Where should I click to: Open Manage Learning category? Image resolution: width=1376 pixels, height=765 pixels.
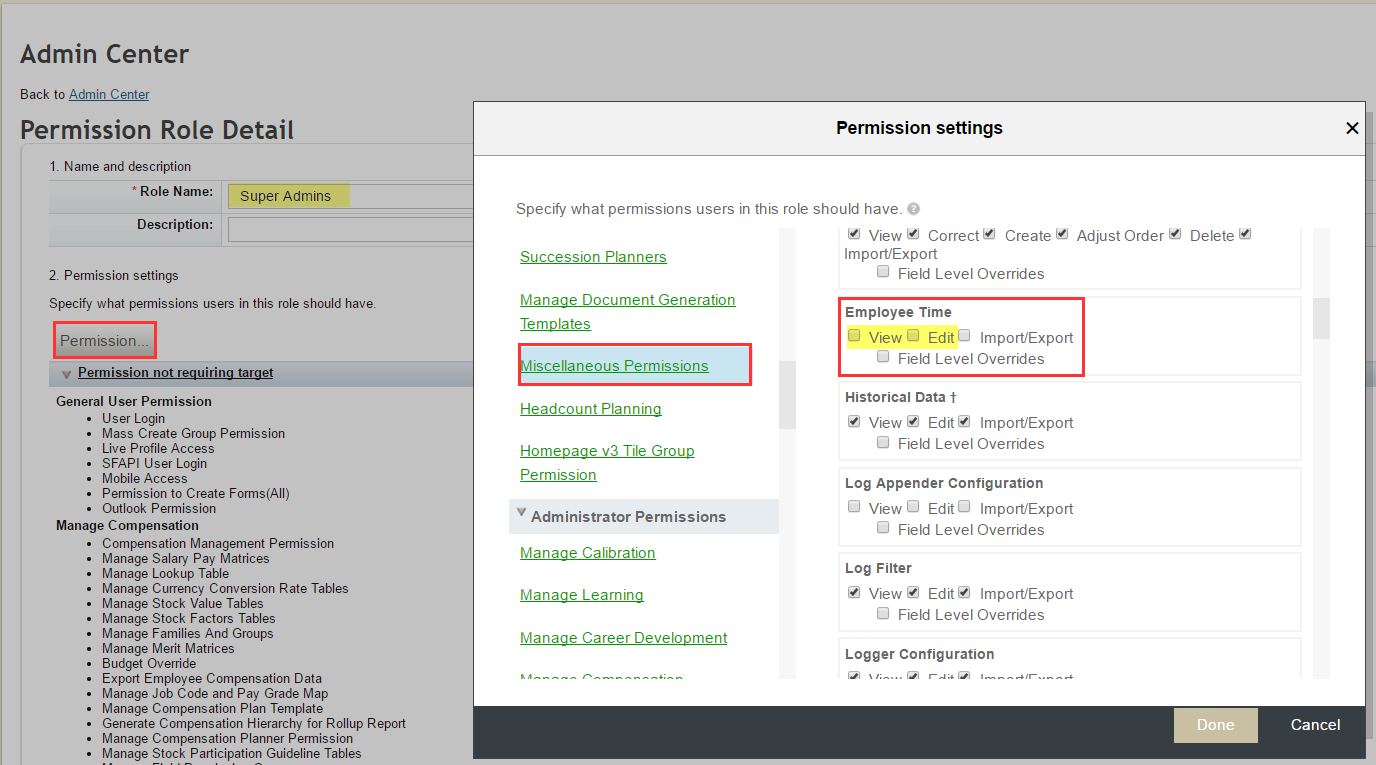click(x=582, y=595)
